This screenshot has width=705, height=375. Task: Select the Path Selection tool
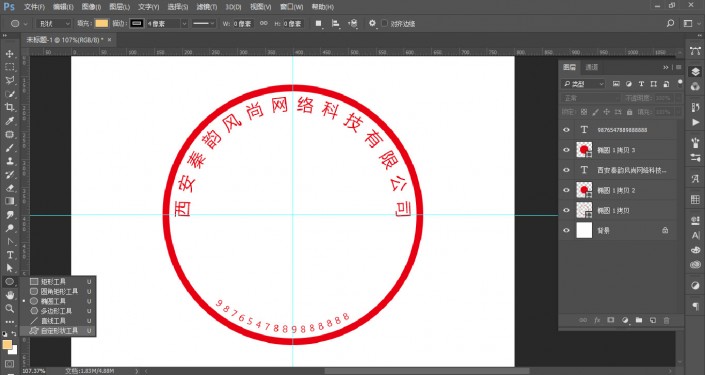[9, 268]
